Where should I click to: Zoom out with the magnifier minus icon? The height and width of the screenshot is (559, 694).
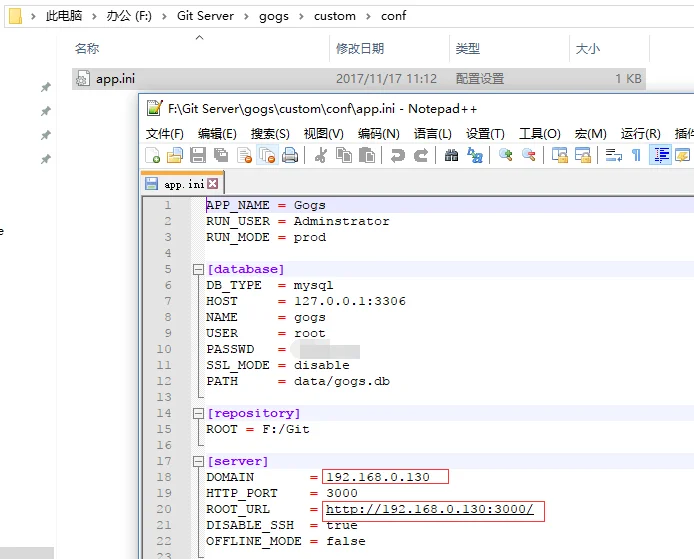pos(528,155)
